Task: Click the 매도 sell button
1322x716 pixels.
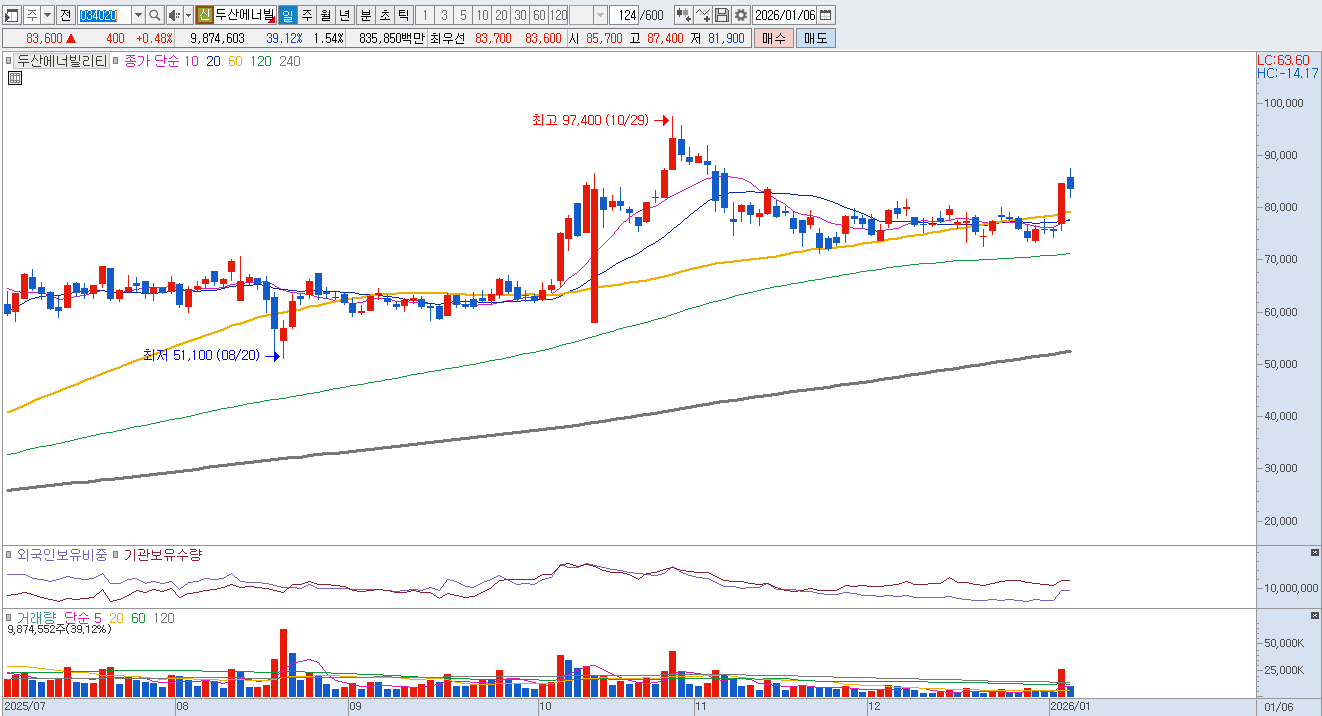Action: (815, 38)
